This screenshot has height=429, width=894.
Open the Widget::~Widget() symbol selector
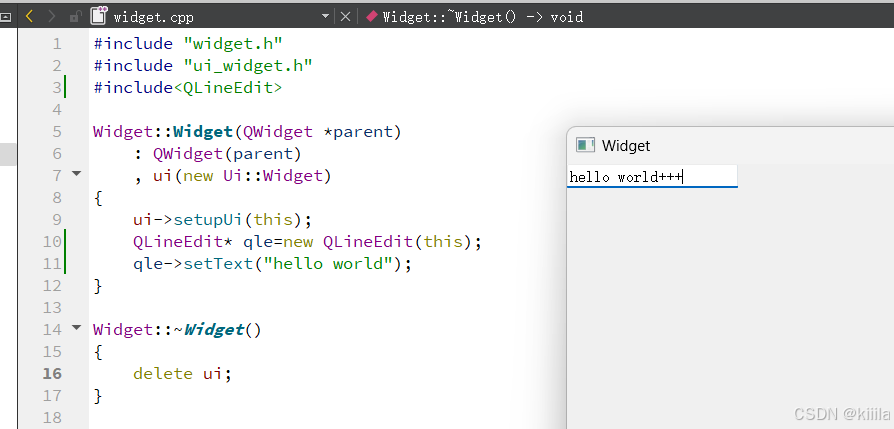click(x=482, y=17)
